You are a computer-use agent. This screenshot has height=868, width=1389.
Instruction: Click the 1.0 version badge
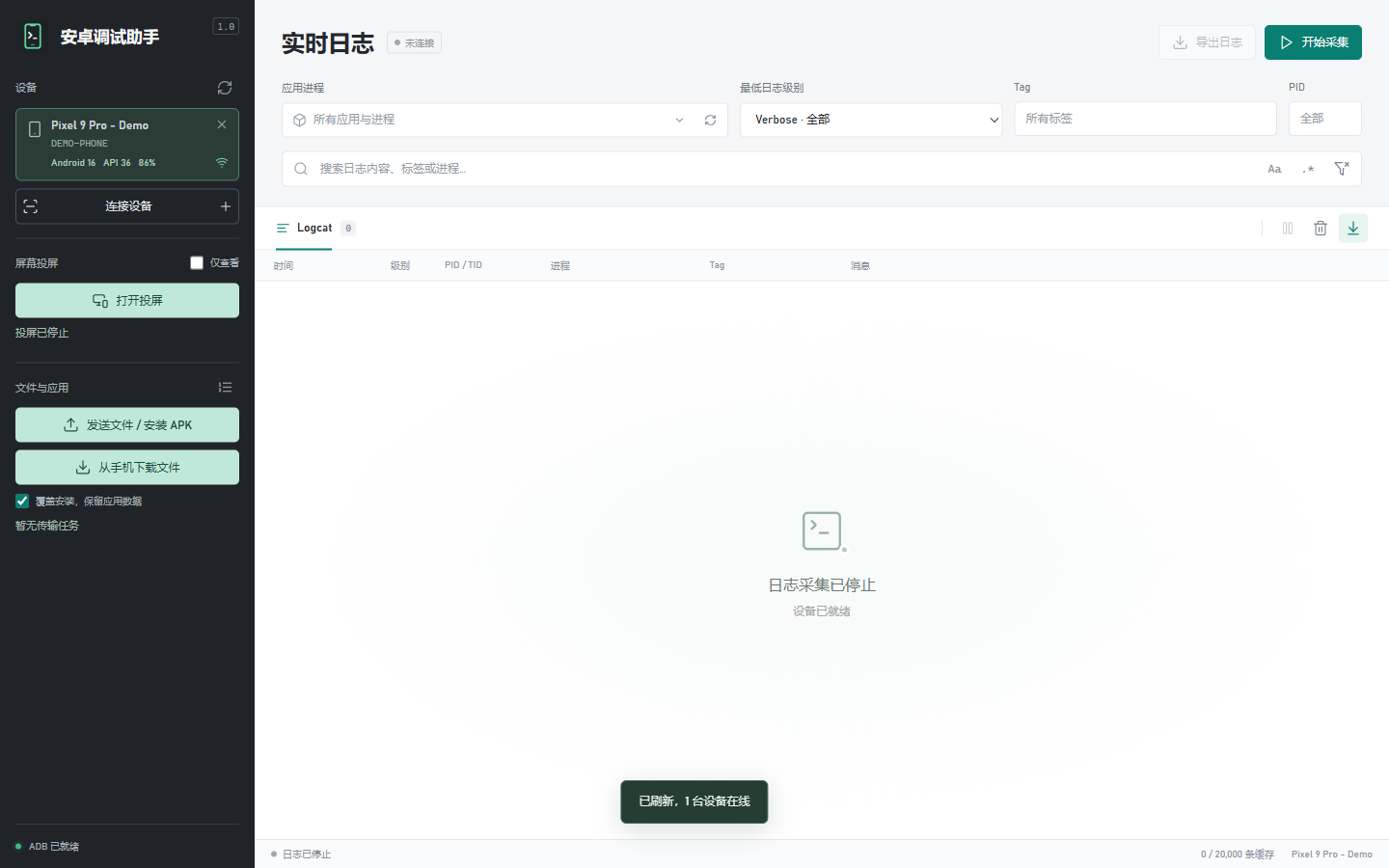click(x=226, y=27)
